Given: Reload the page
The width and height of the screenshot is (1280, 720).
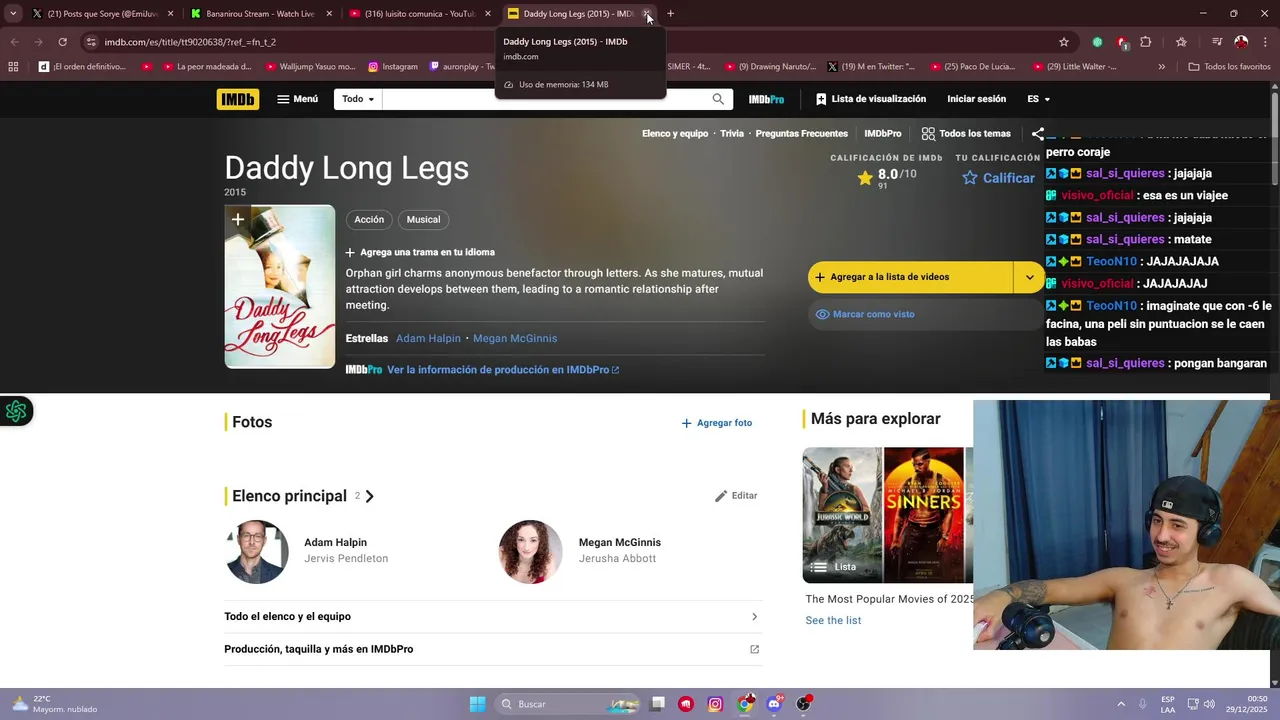Looking at the screenshot, I should [x=62, y=42].
